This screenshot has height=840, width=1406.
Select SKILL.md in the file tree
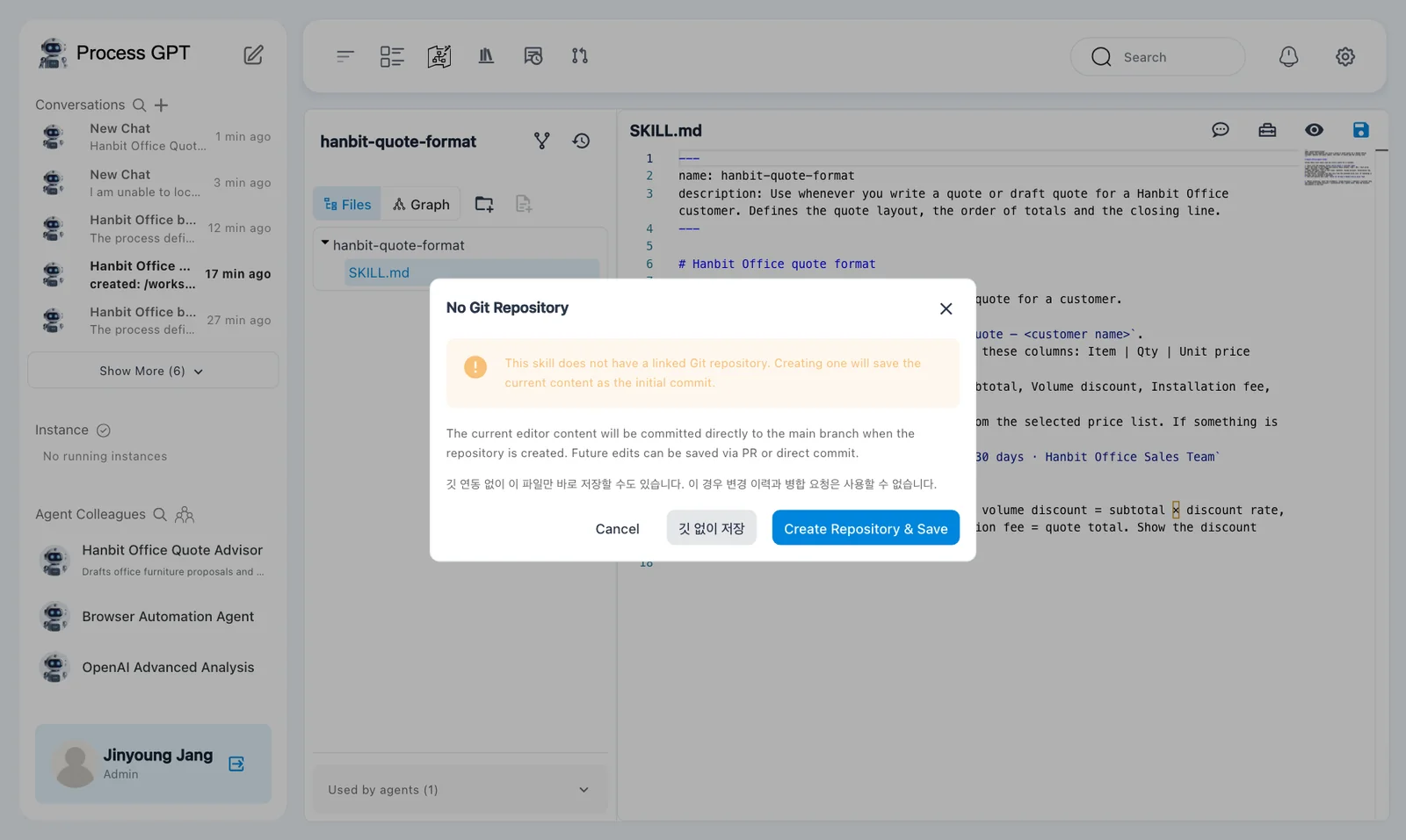472,272
